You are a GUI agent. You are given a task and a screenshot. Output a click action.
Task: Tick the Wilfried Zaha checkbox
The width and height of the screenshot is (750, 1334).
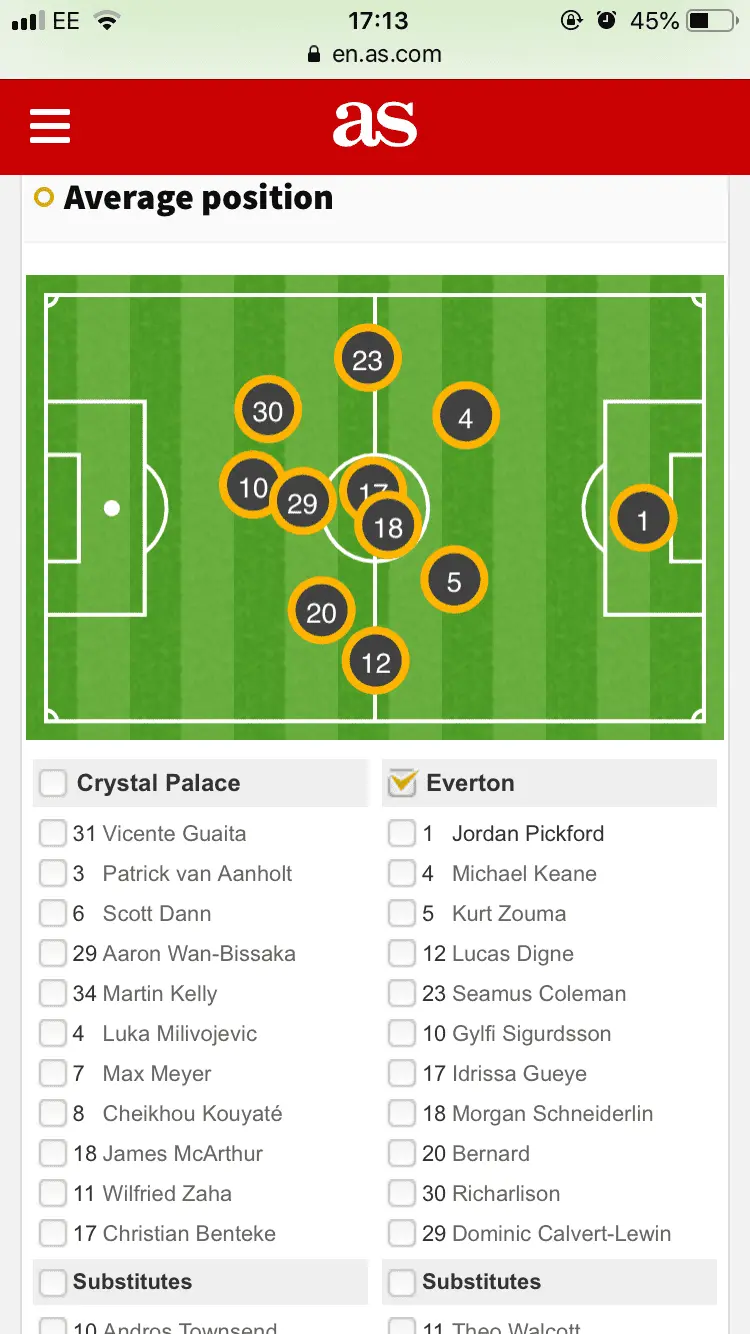(53, 1193)
